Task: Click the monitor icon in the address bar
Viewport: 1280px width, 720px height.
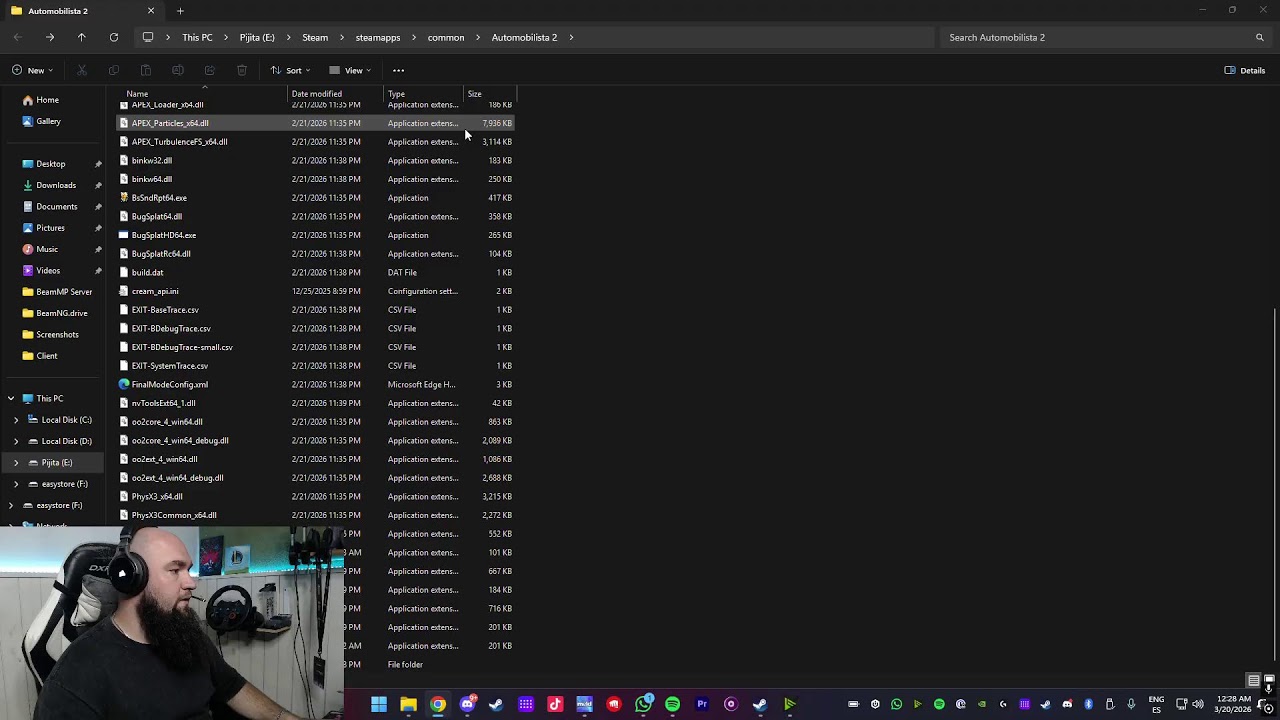Action: point(148,37)
